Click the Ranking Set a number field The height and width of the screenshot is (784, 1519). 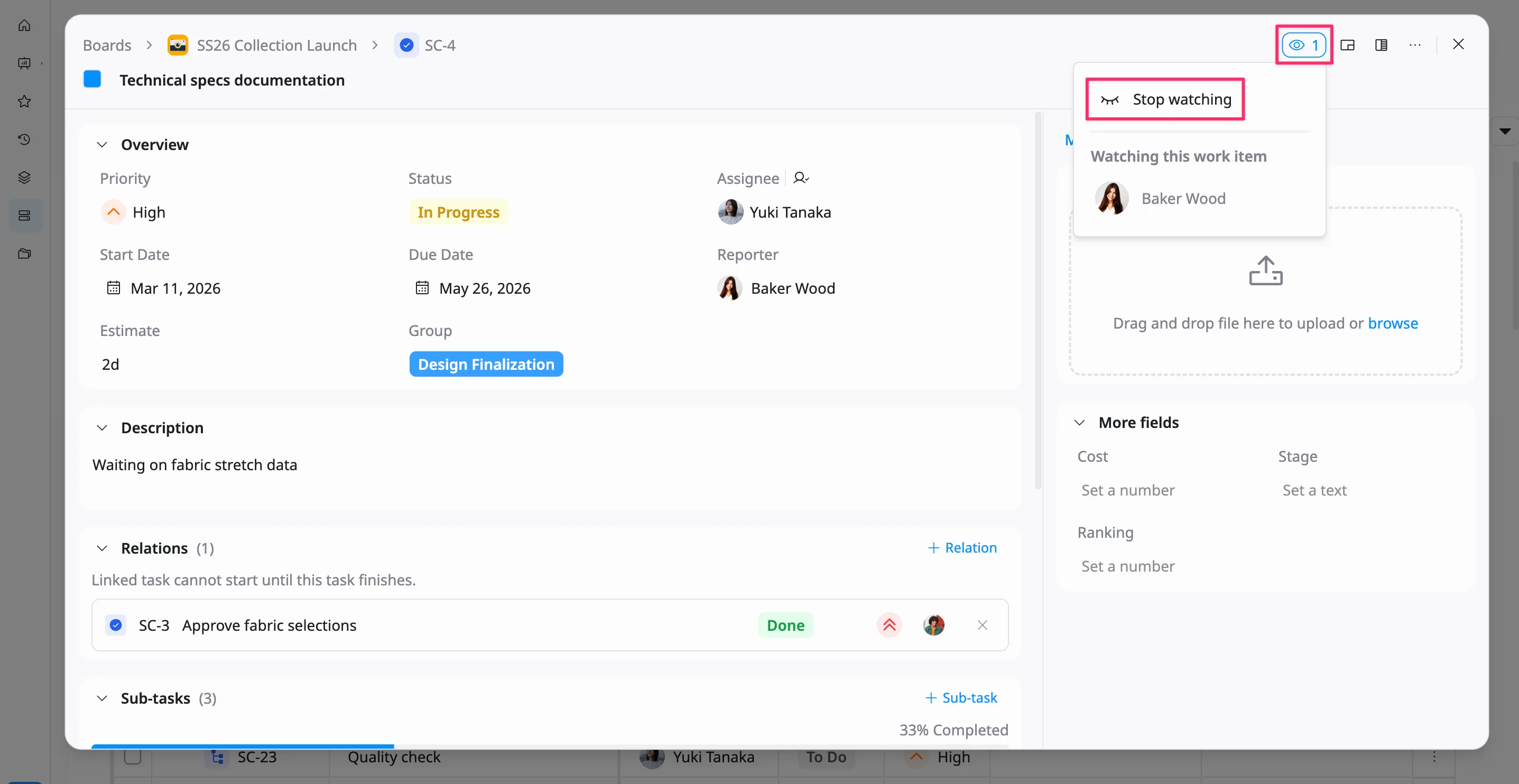[x=1127, y=566]
